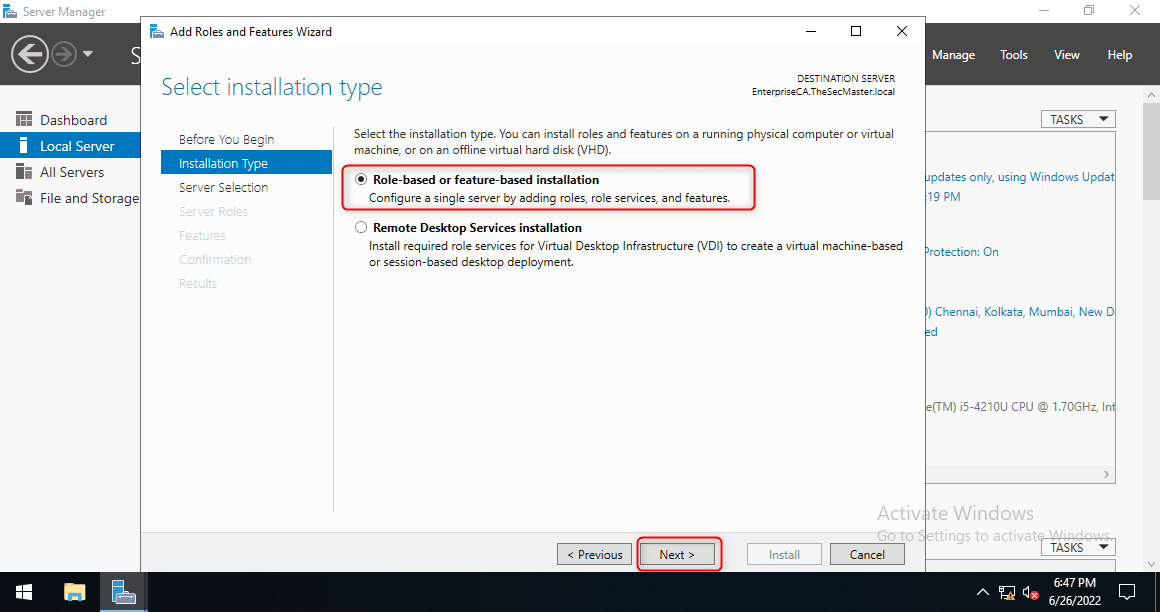Cancel the Add Roles and Features Wizard
1160x612 pixels.
click(867, 554)
